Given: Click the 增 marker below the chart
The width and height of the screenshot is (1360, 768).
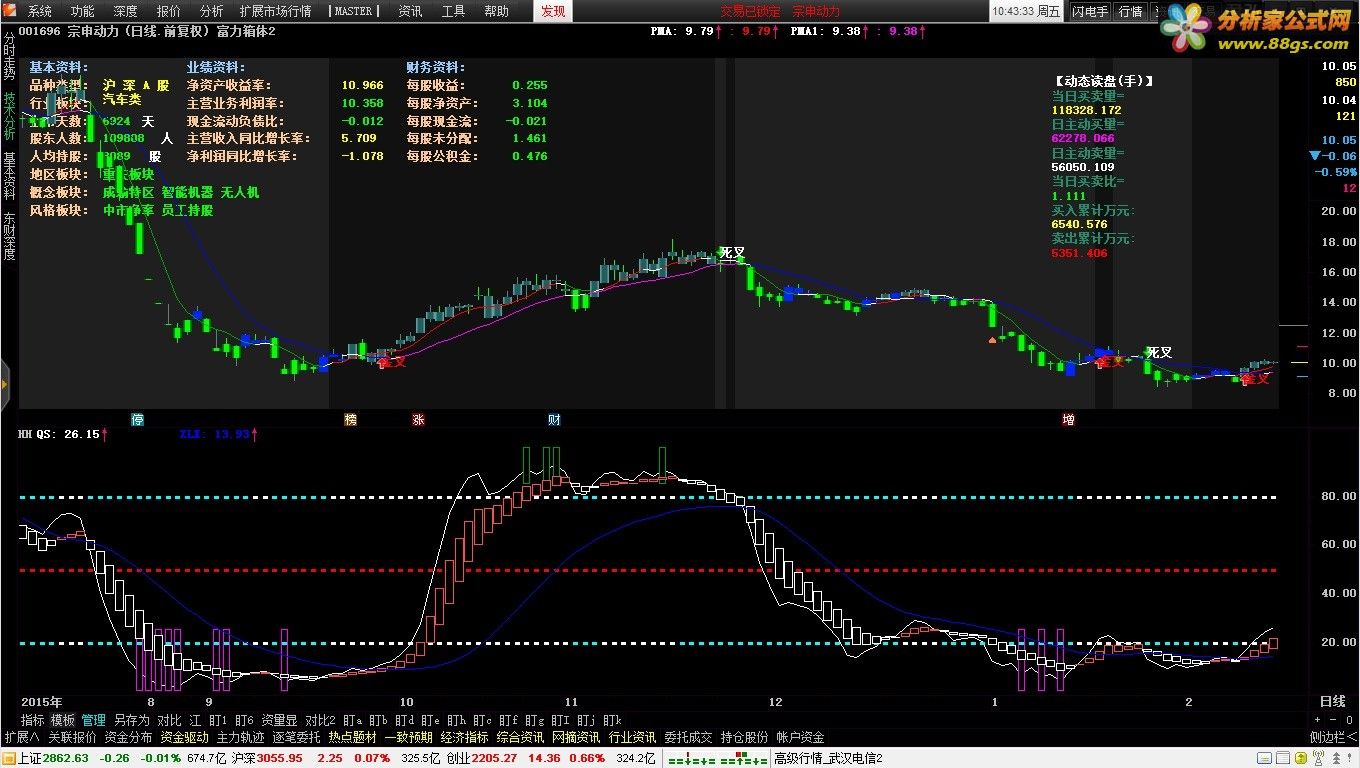Looking at the screenshot, I should coord(1068,420).
